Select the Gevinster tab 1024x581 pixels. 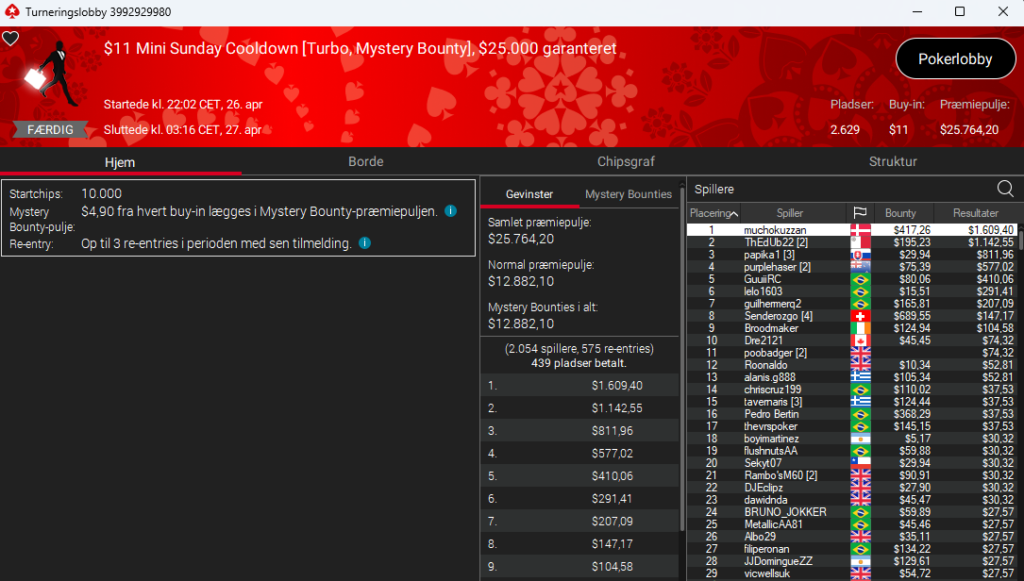coord(529,194)
